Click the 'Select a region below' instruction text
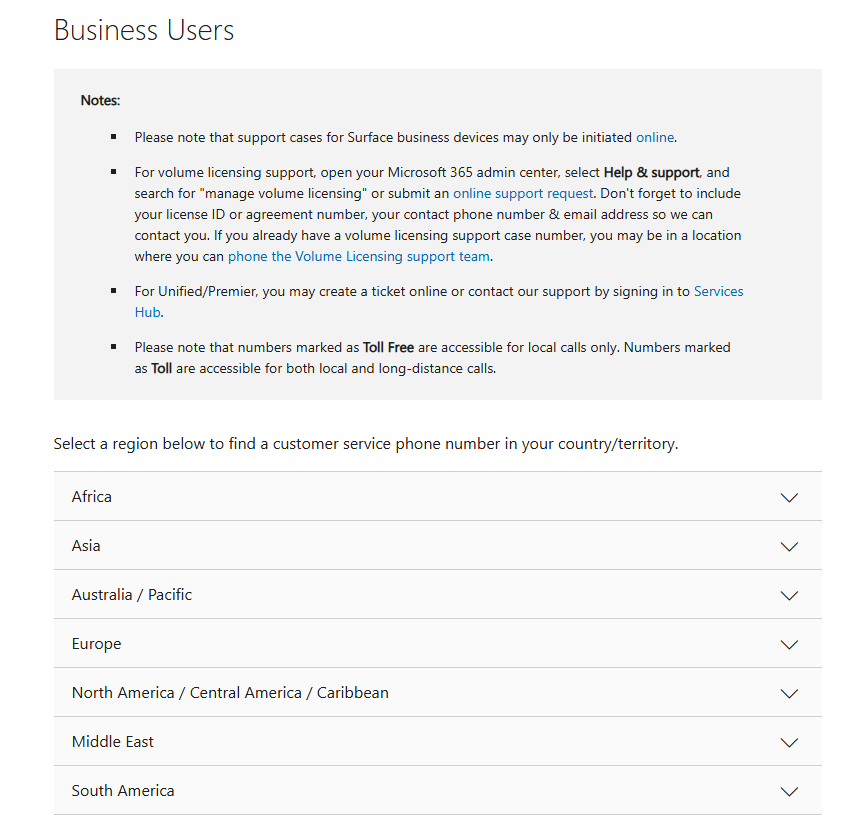Screen dimensions: 844x832 [x=366, y=443]
